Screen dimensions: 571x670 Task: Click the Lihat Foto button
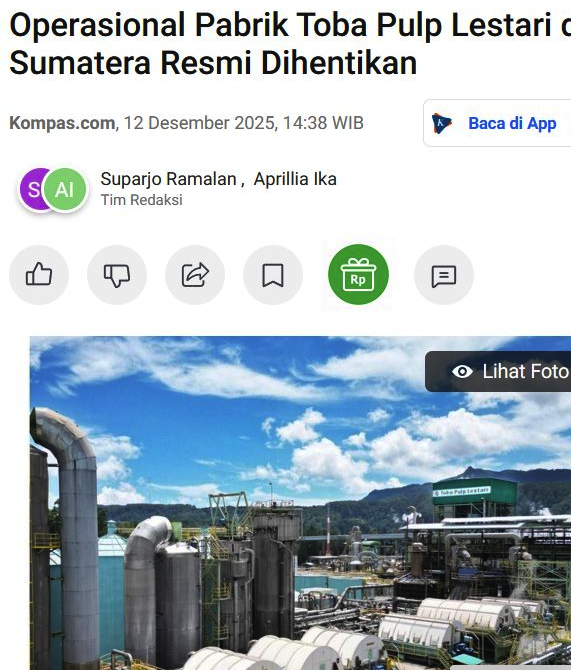(498, 371)
